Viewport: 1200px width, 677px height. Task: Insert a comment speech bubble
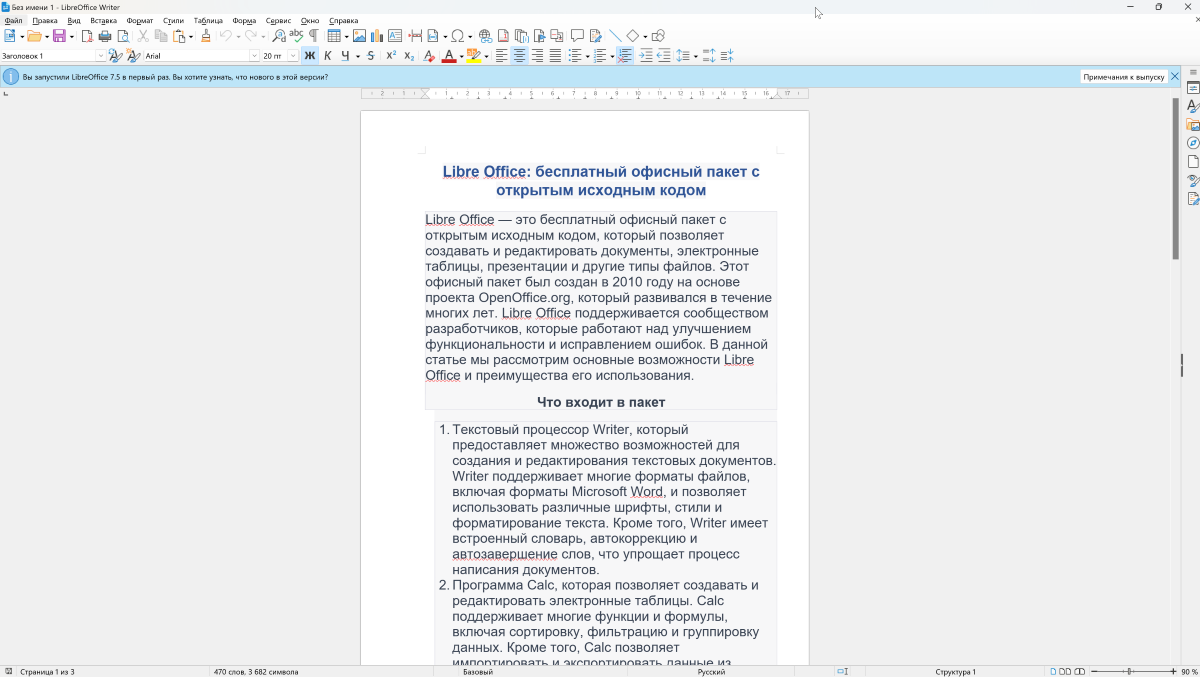click(577, 36)
